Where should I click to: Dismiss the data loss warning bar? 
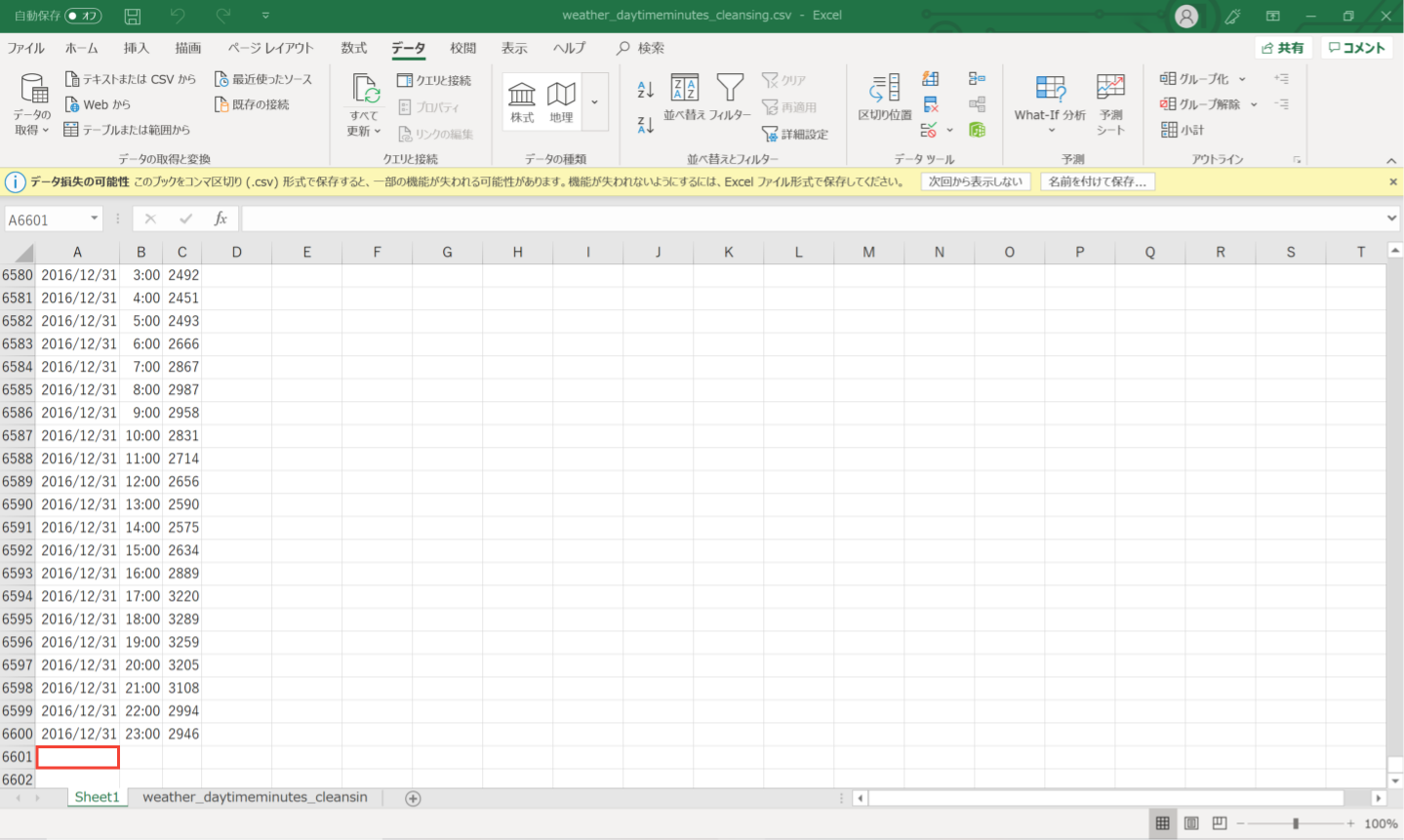click(1392, 181)
